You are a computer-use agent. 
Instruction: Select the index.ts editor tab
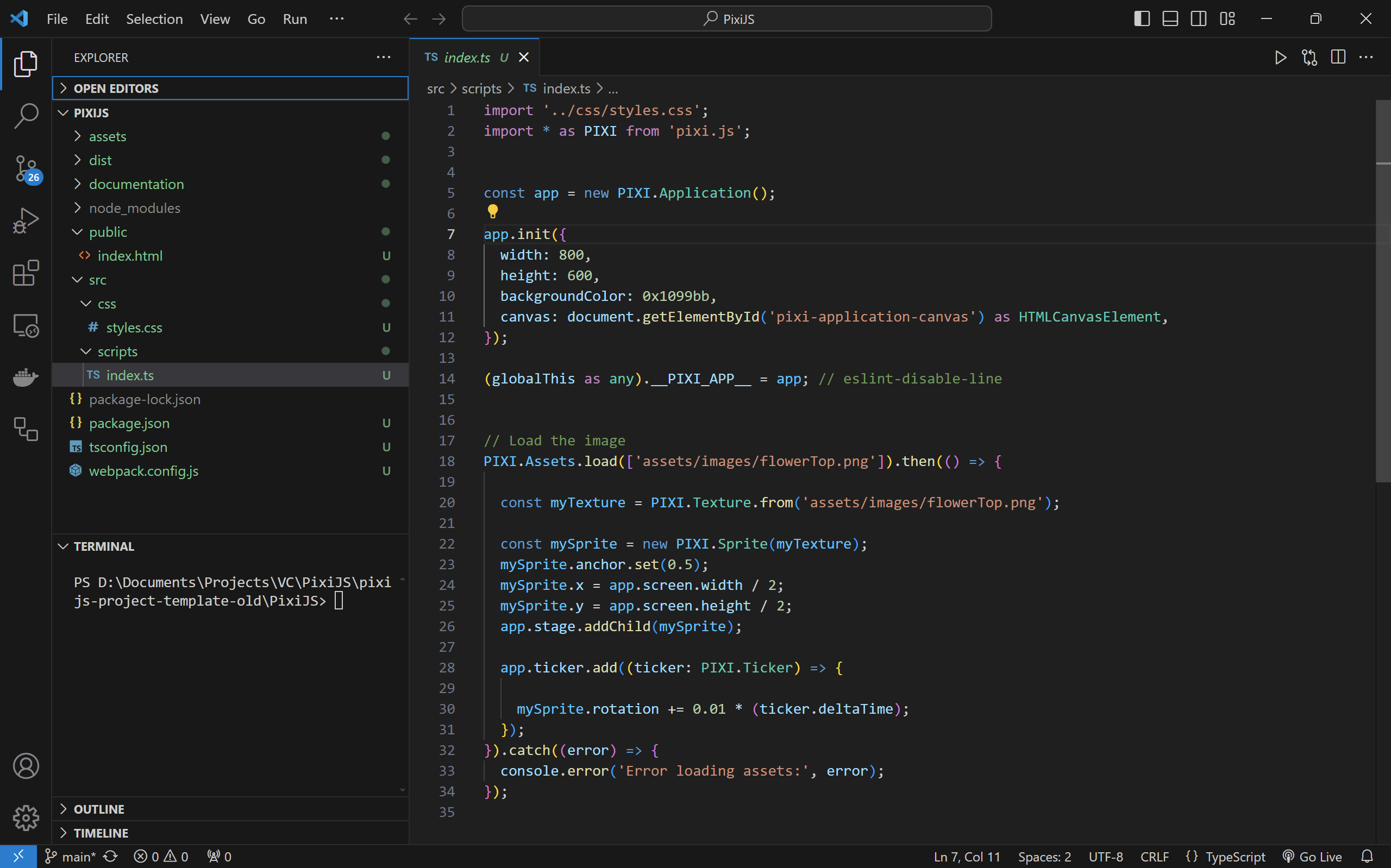point(467,58)
